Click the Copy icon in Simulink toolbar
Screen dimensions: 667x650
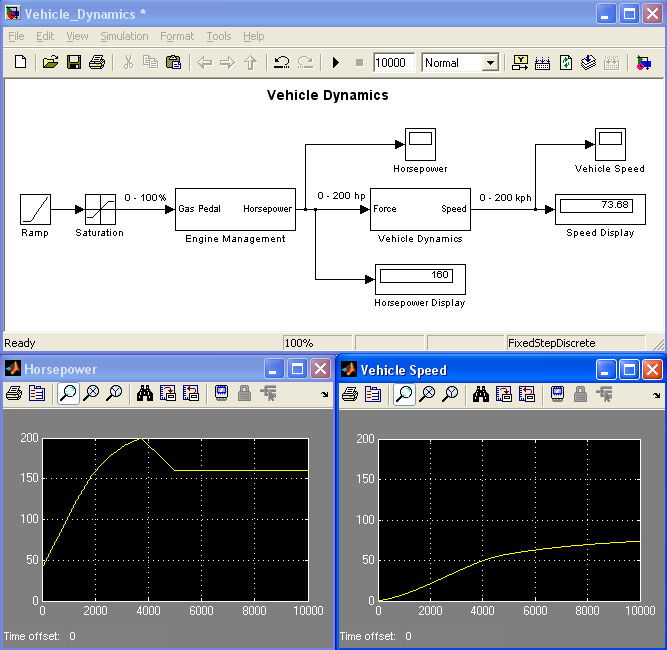click(150, 63)
